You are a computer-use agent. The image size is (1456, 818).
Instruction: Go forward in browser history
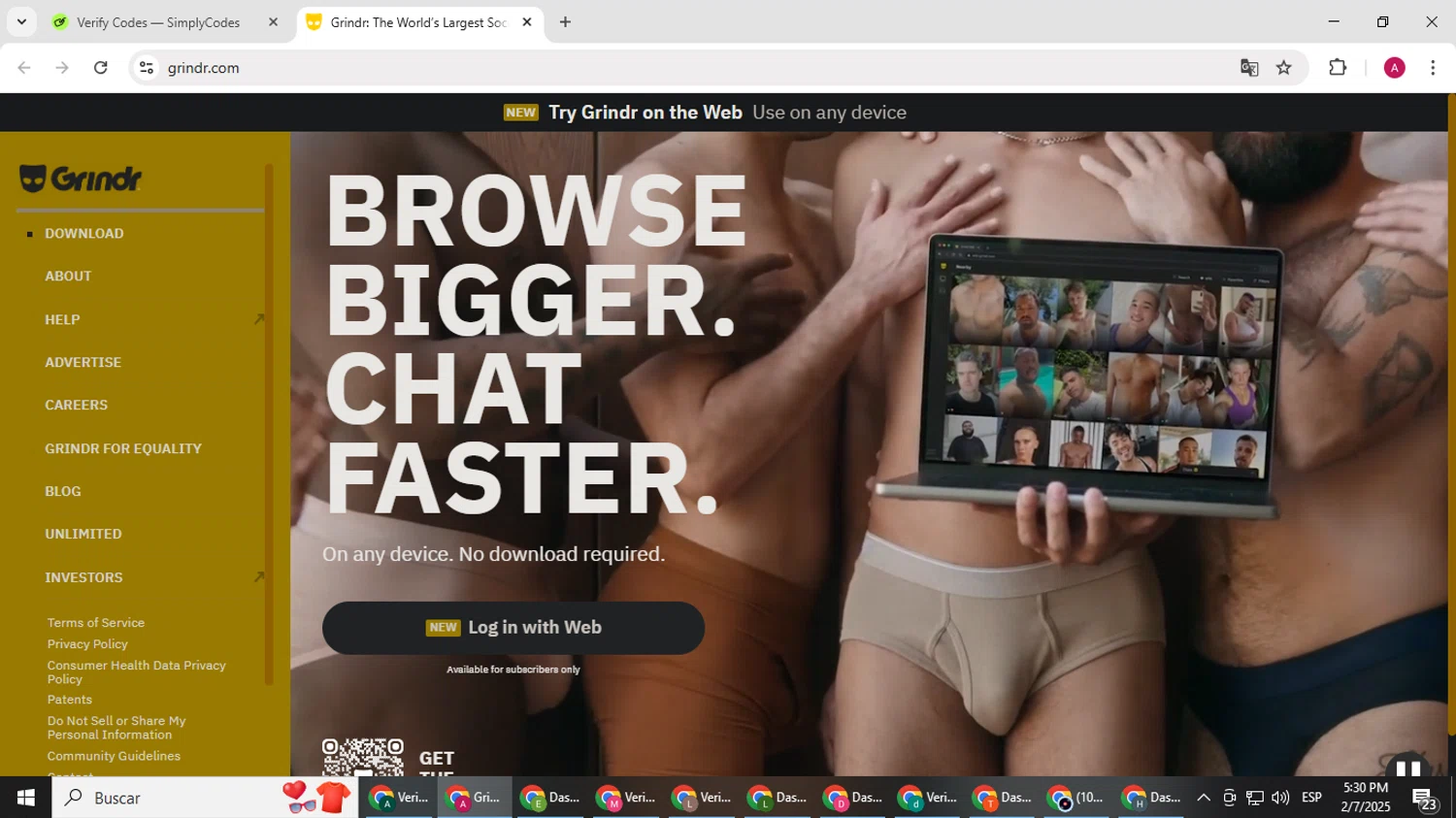point(62,68)
